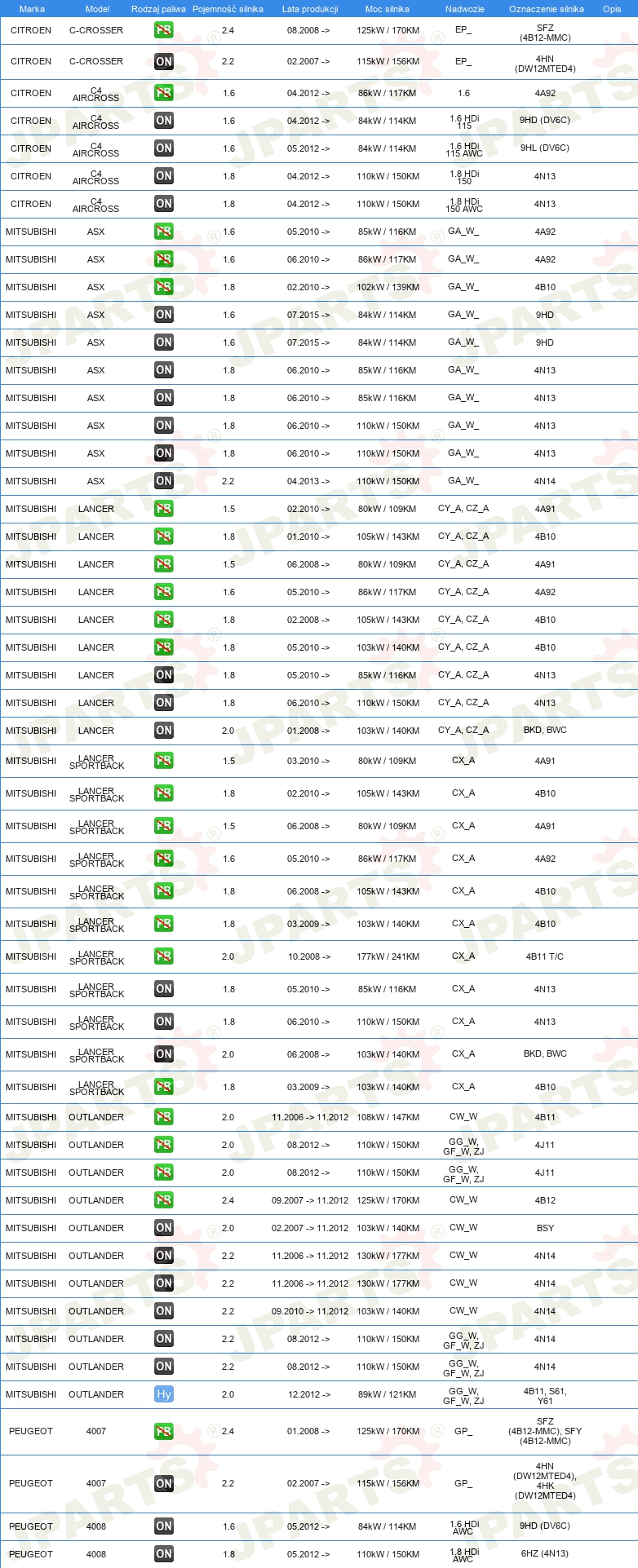Image resolution: width=638 pixels, height=1568 pixels.
Task: Click petrol icon in Peugeot 4007 2.4 row
Action: point(163,1431)
